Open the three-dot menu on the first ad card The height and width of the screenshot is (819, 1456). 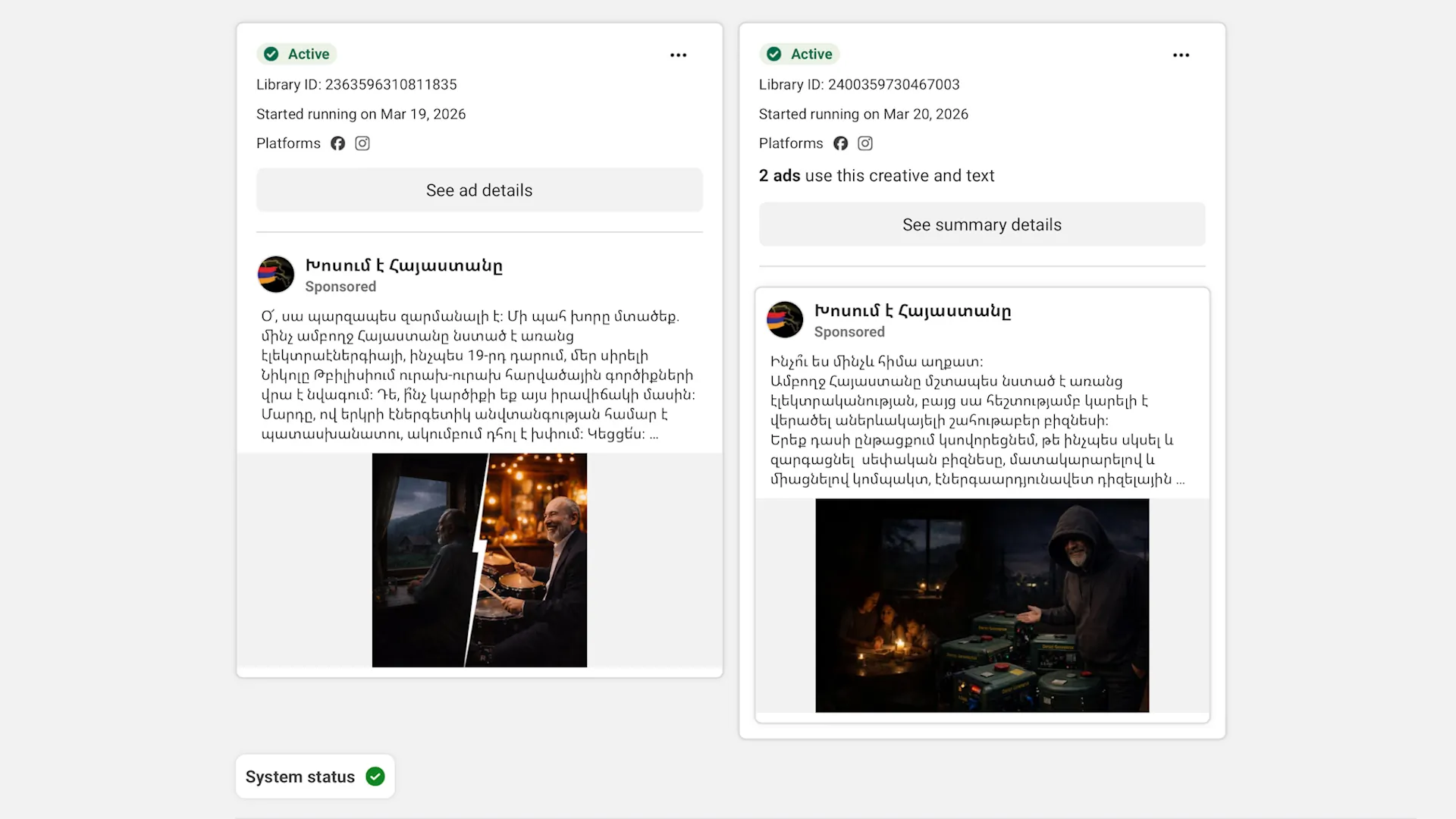pos(678,55)
